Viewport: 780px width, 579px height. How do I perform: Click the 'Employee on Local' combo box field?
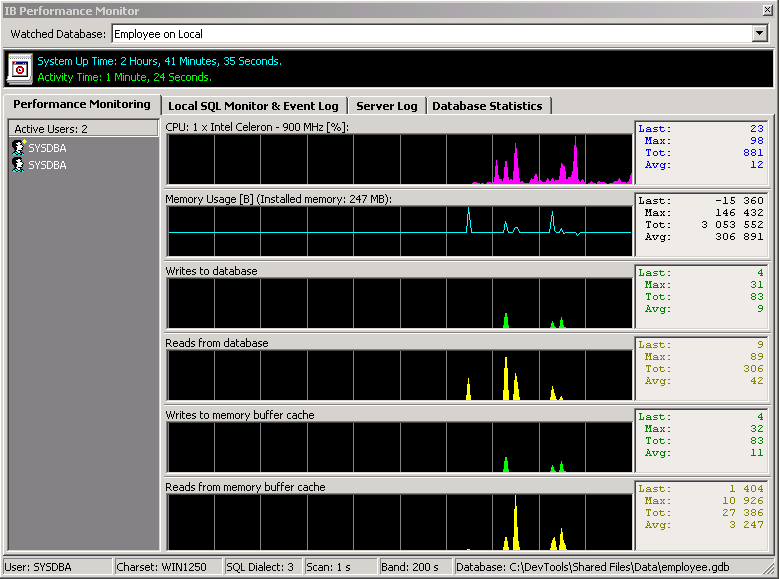(x=430, y=34)
